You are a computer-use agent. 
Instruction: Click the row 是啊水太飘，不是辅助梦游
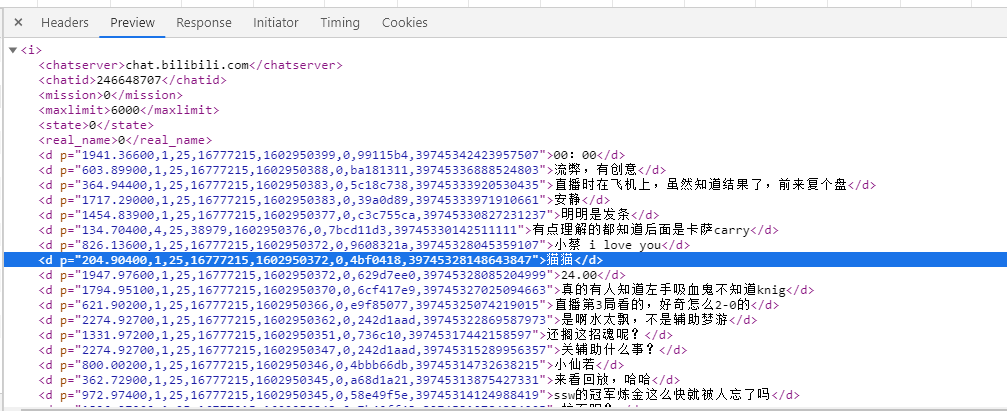tap(398, 320)
